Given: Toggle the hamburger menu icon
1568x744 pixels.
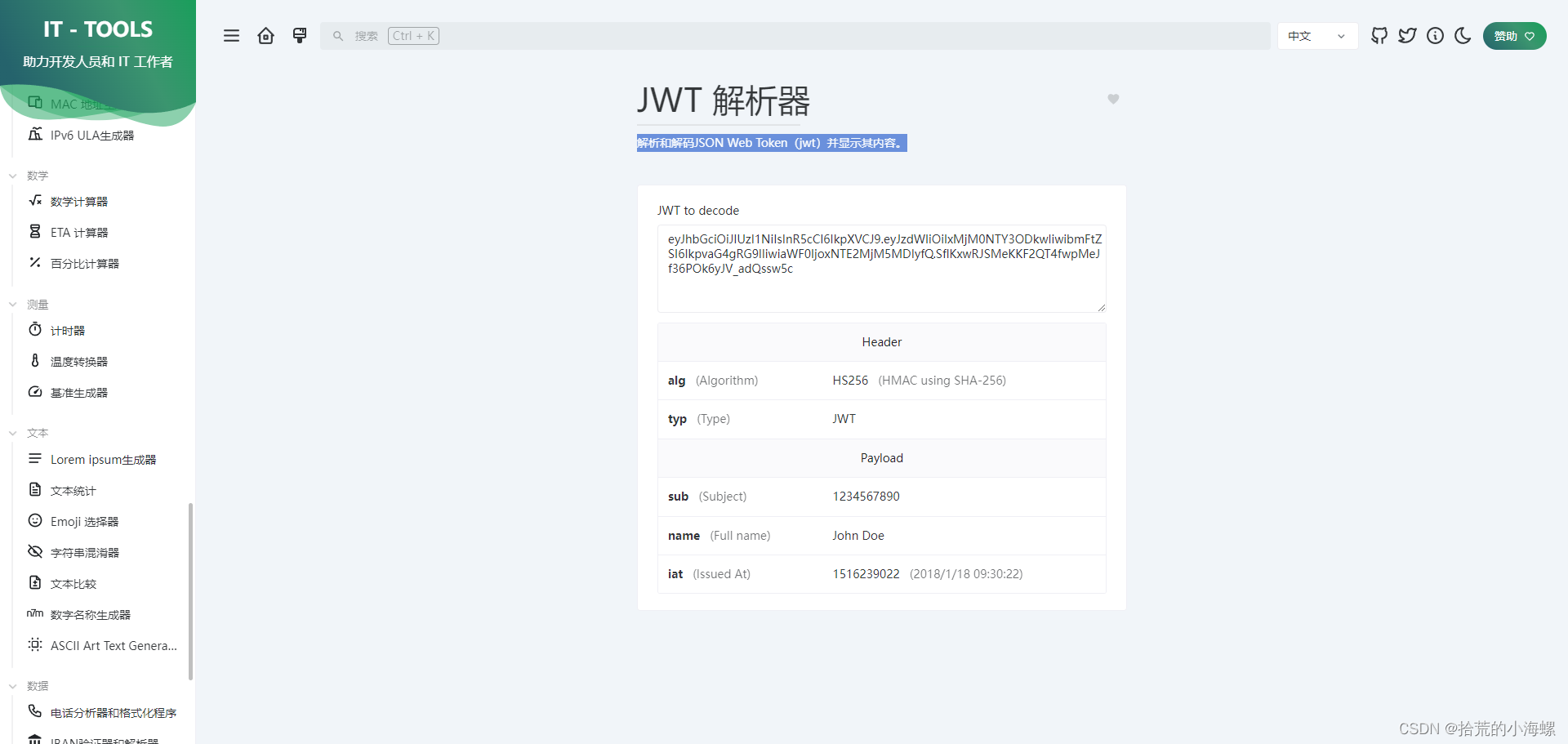Looking at the screenshot, I should [x=232, y=36].
